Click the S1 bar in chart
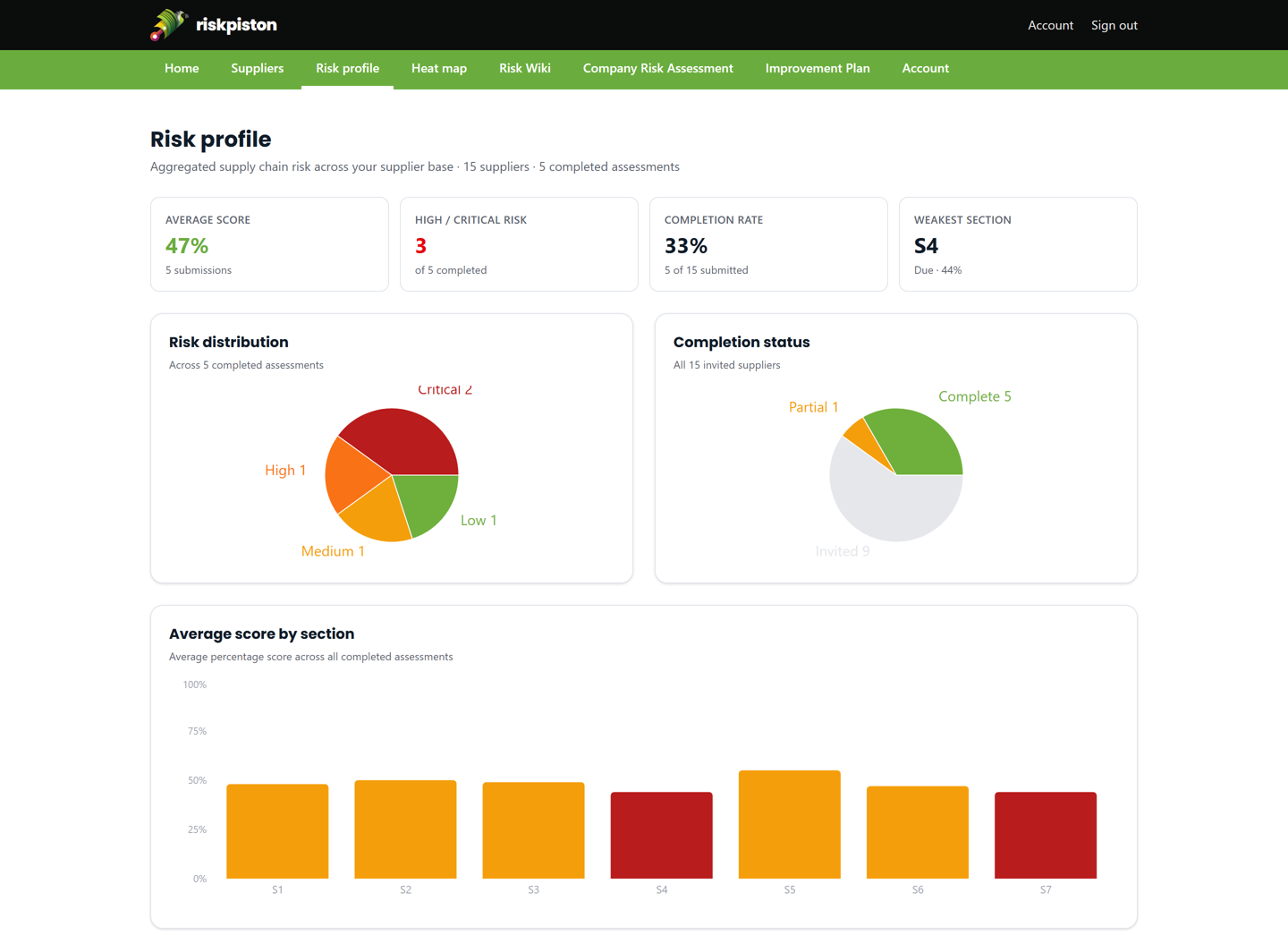 [277, 831]
